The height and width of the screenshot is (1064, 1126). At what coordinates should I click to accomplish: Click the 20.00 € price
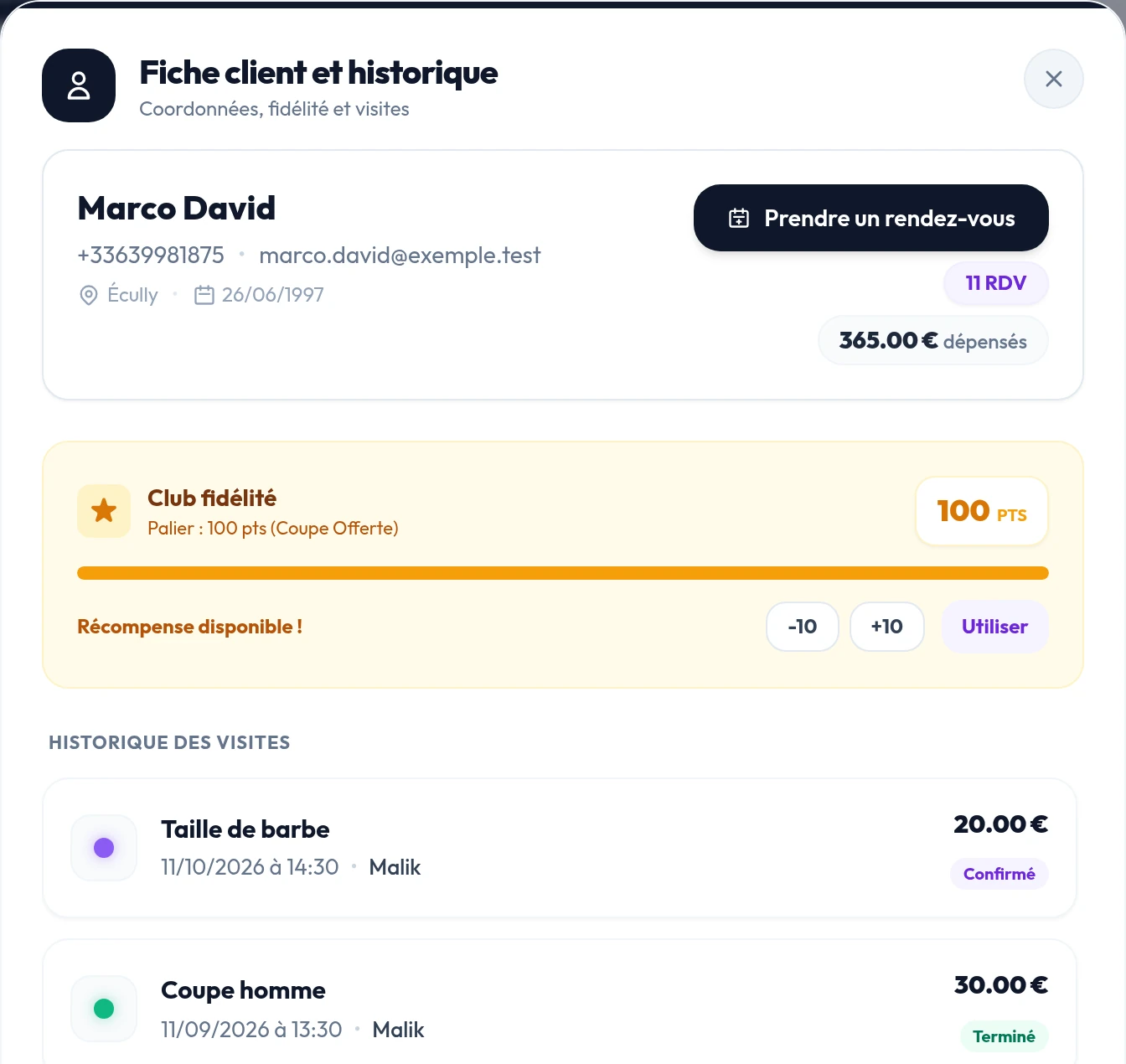(x=1000, y=824)
